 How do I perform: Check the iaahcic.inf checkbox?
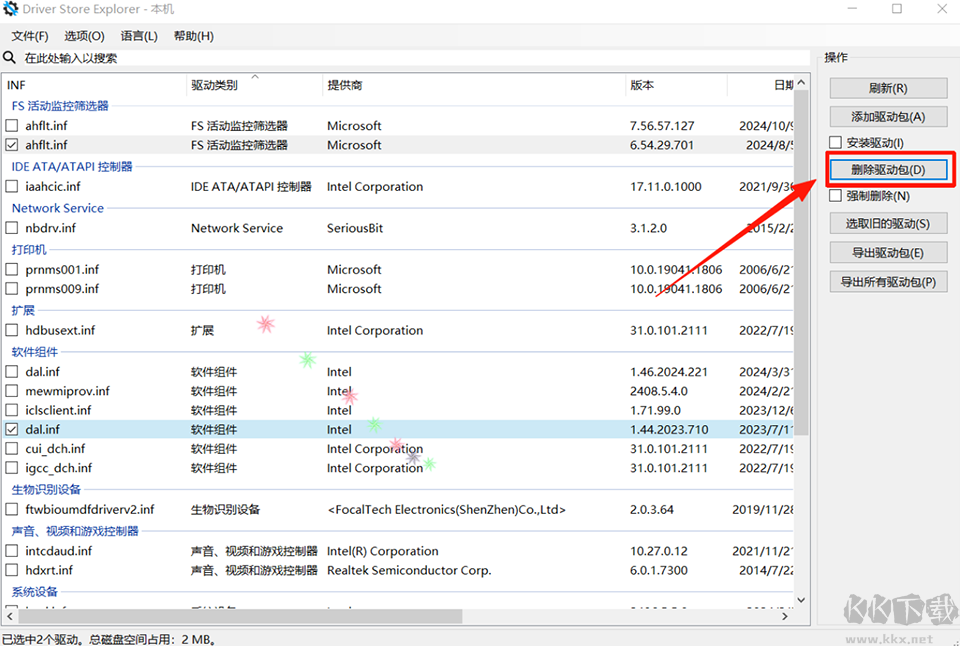click(12, 186)
